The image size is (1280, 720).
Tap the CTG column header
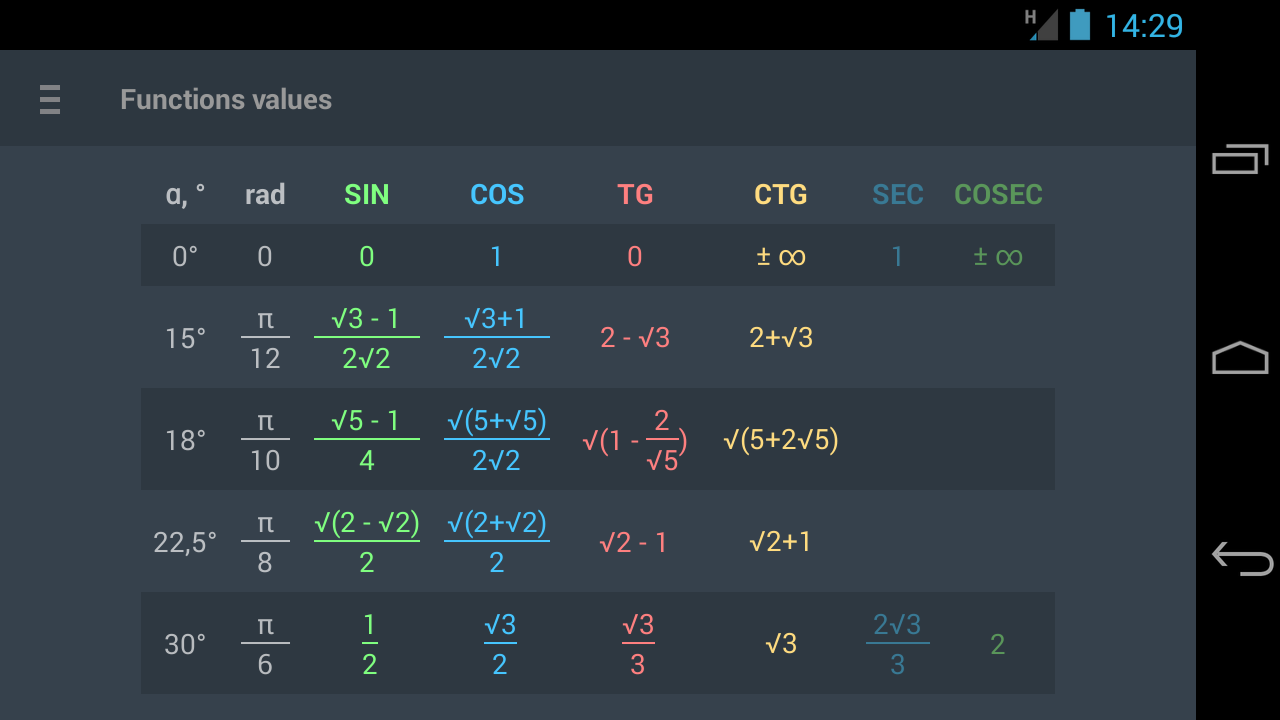pos(780,194)
